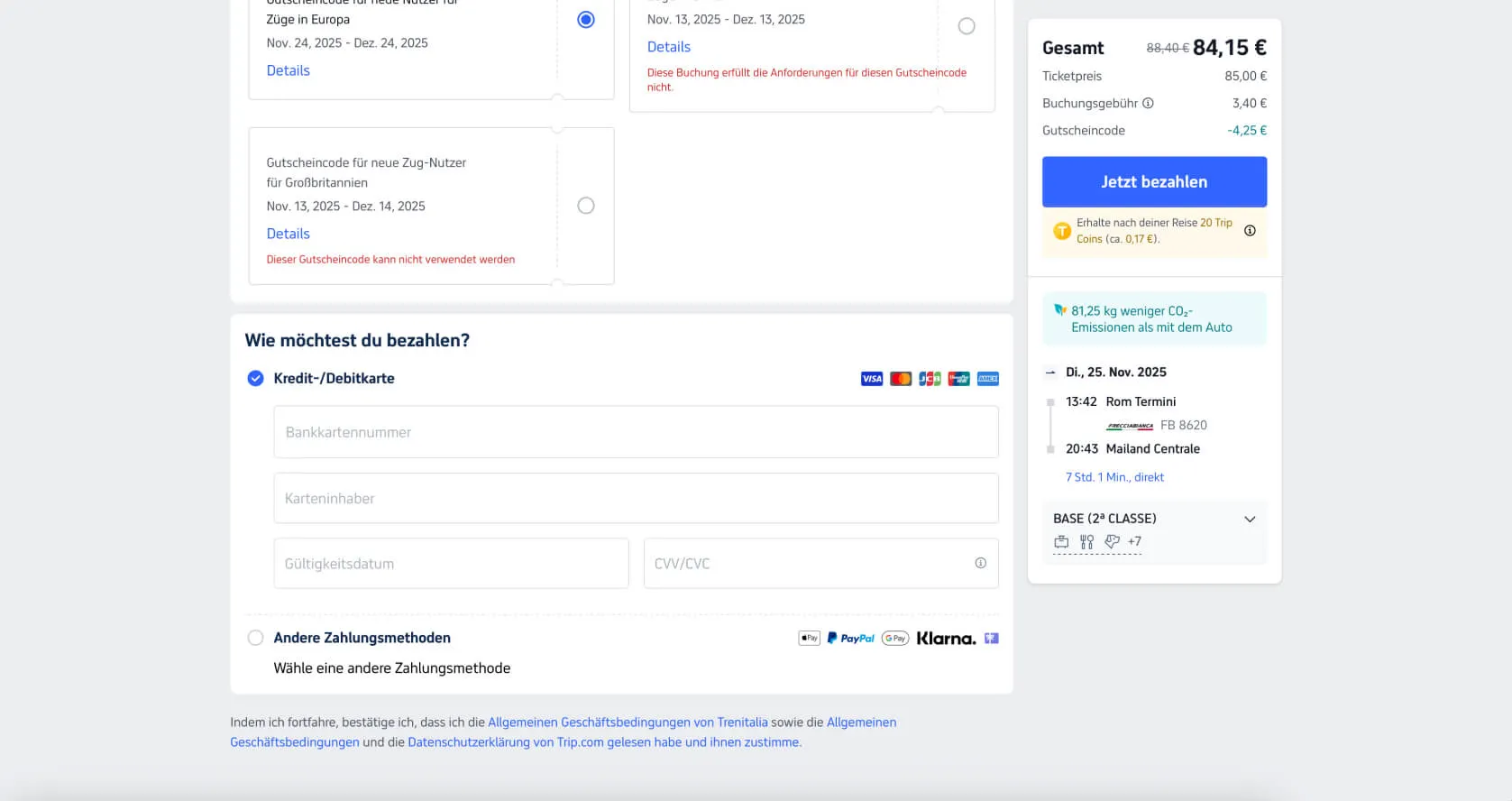The height and width of the screenshot is (801, 1512).
Task: Click the luggage amenity icon
Action: pos(1061,542)
